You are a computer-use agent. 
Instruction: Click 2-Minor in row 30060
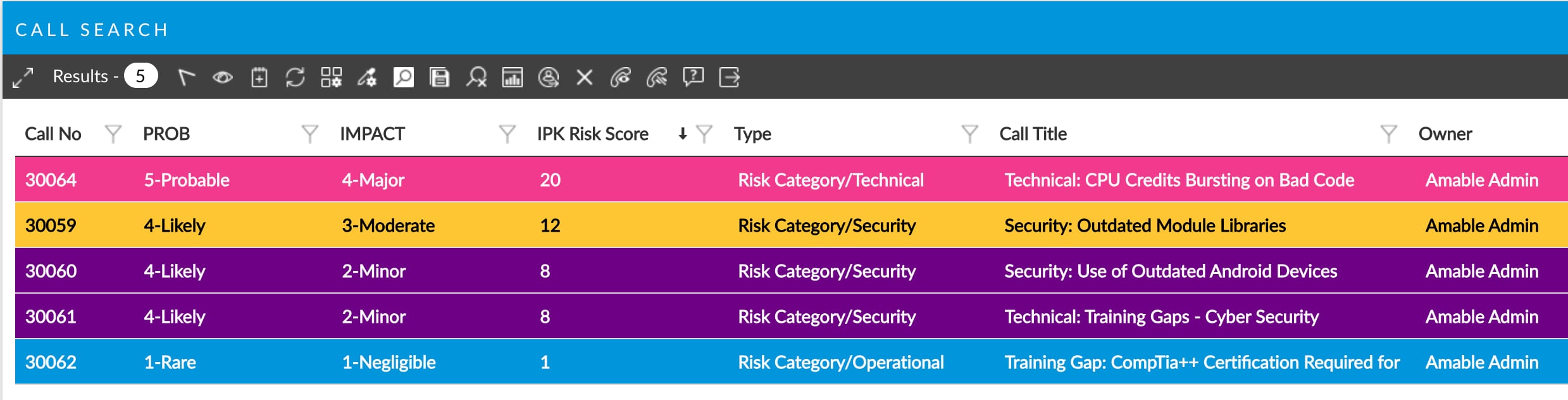click(373, 271)
